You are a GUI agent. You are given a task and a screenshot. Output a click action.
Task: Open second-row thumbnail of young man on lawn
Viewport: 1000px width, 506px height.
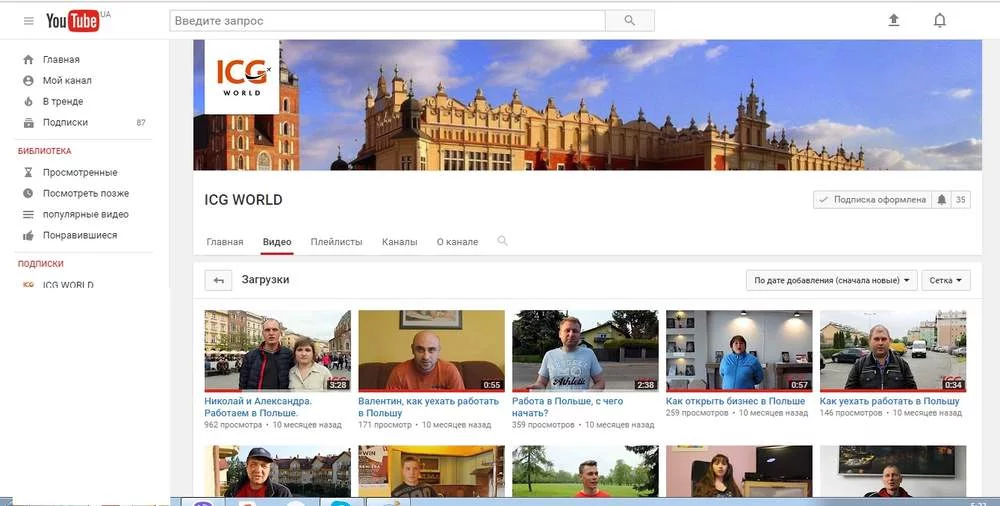pos(585,471)
